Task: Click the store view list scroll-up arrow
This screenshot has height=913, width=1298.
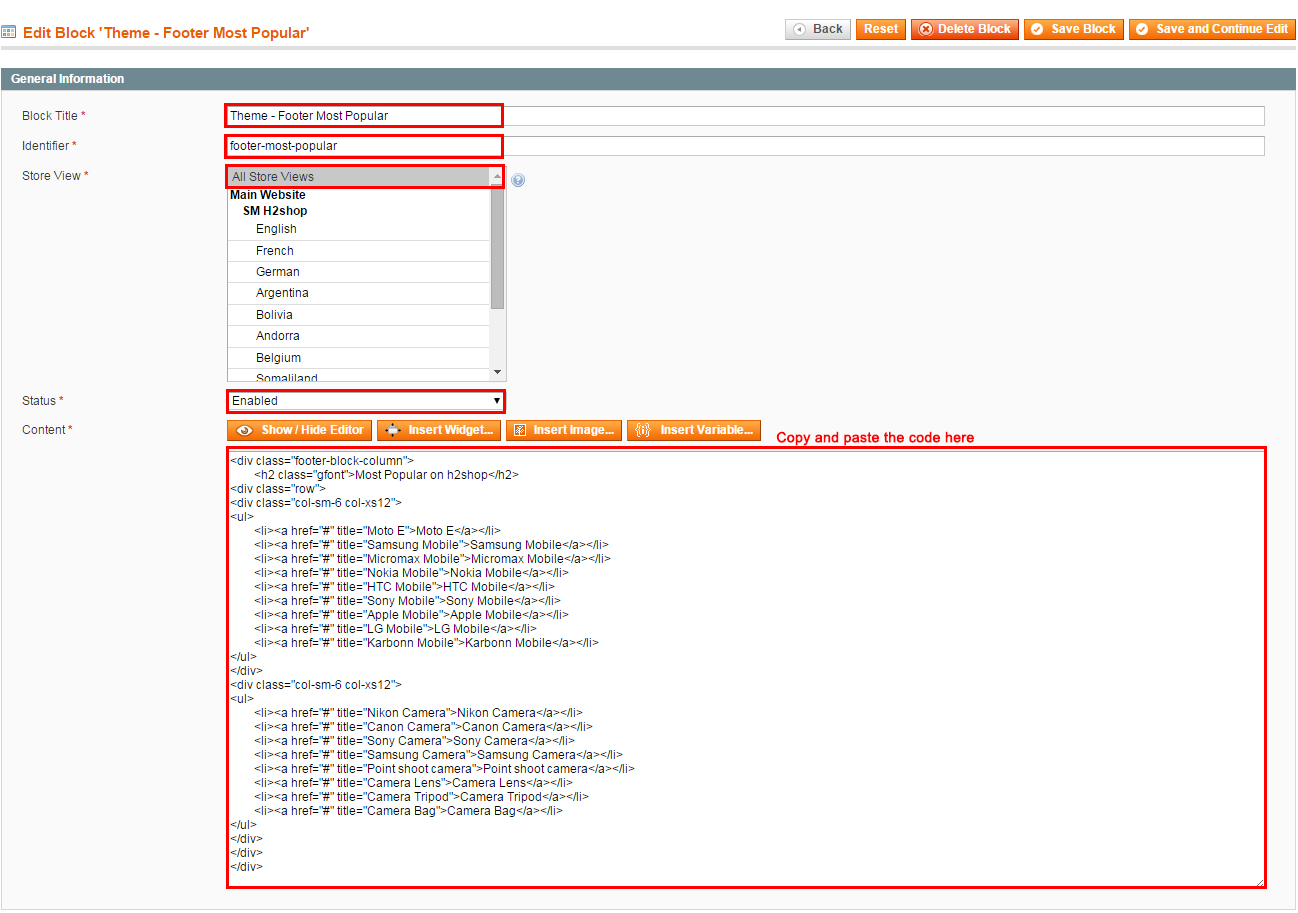Action: (498, 176)
